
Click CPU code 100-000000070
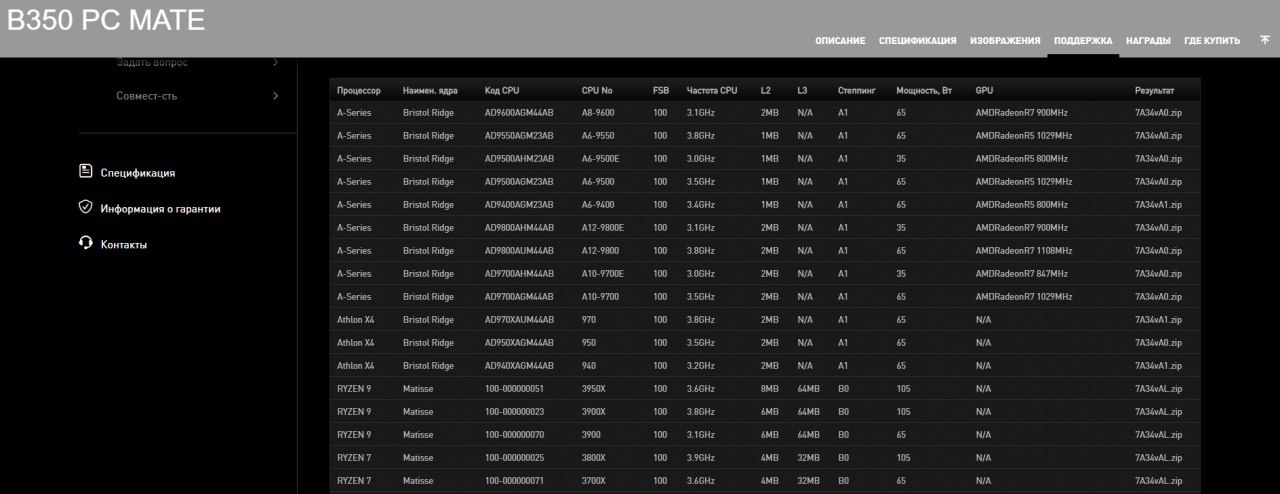pyautogui.click(x=514, y=435)
